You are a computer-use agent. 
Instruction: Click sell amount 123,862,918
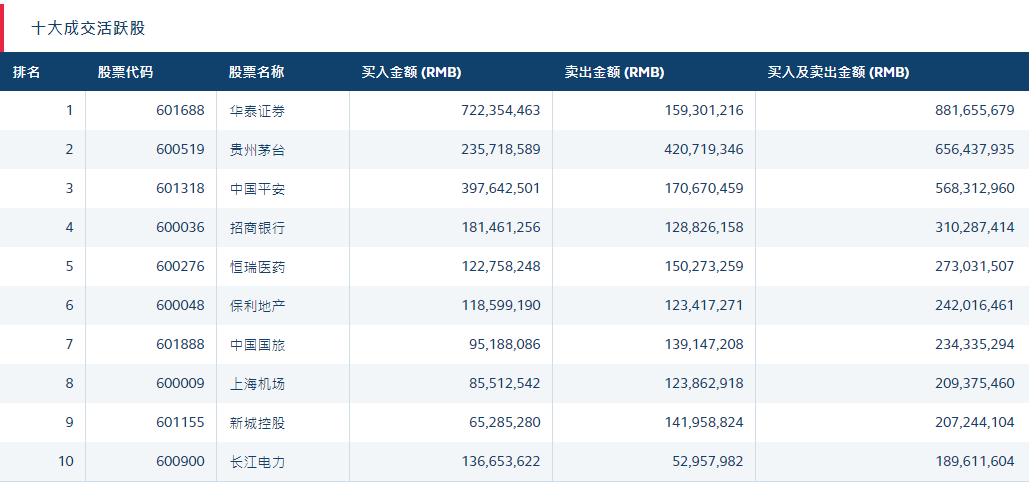[x=705, y=383]
